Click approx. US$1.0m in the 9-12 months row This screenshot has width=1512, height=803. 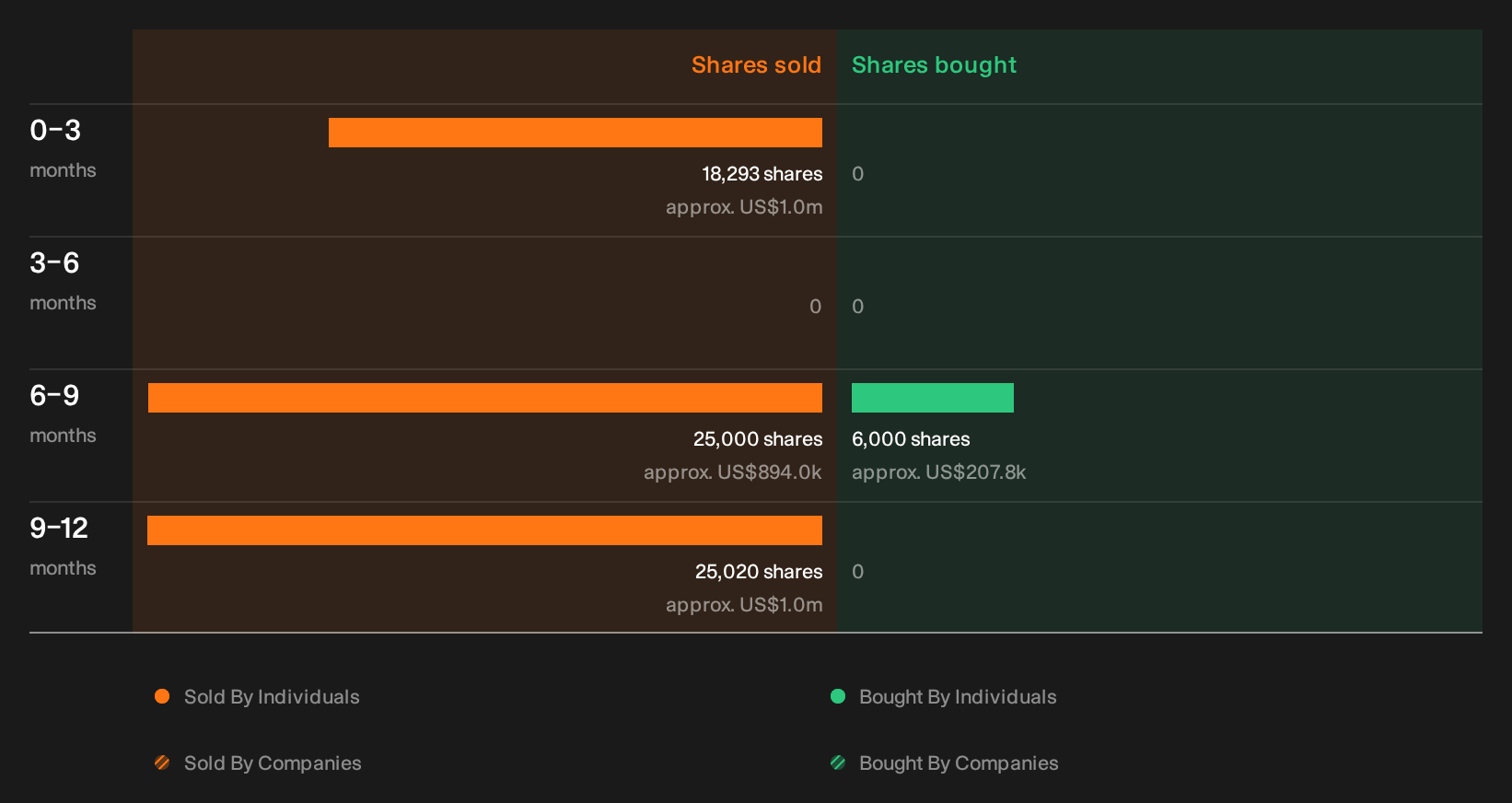pyautogui.click(x=744, y=605)
